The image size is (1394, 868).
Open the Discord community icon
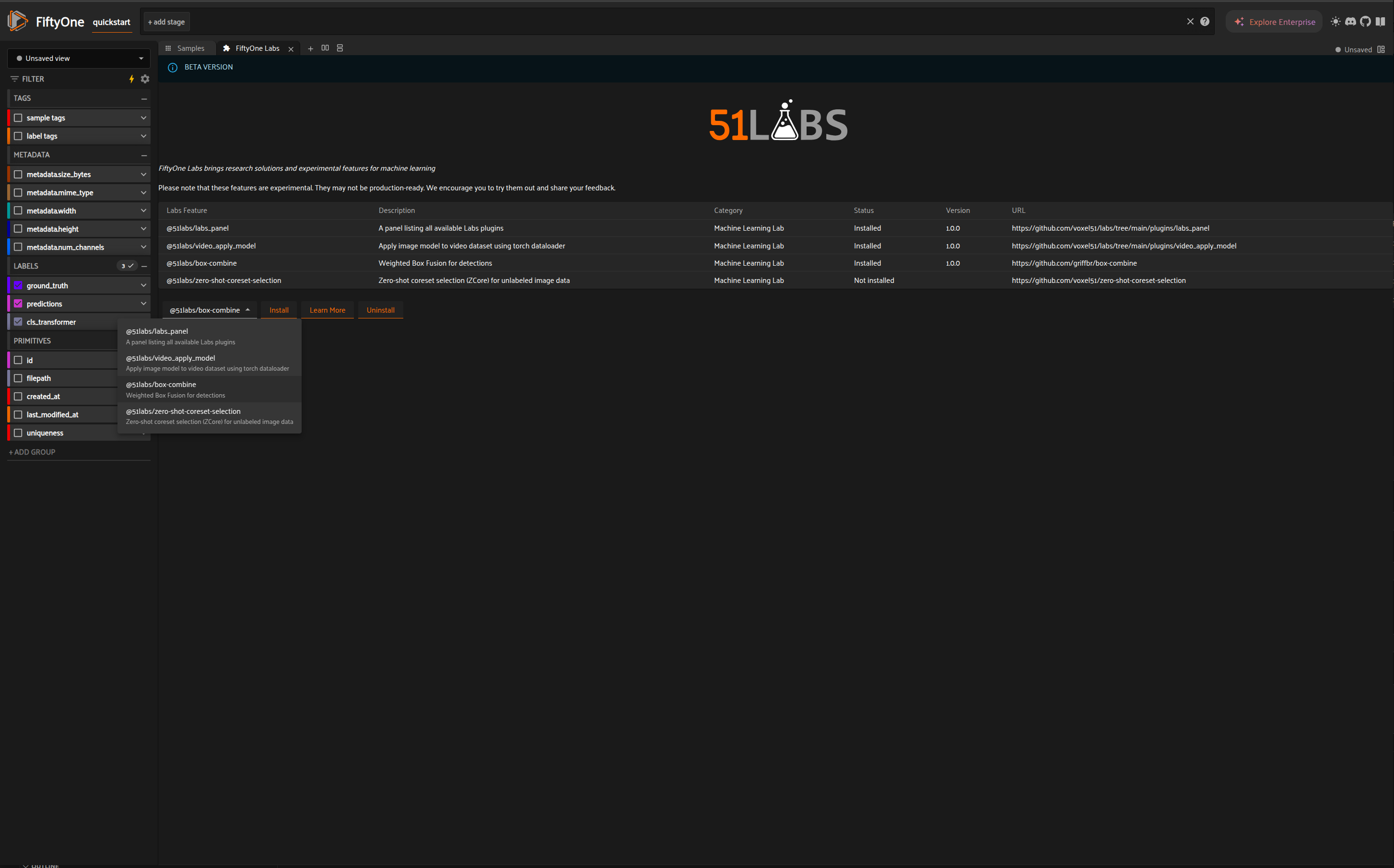coord(1350,22)
